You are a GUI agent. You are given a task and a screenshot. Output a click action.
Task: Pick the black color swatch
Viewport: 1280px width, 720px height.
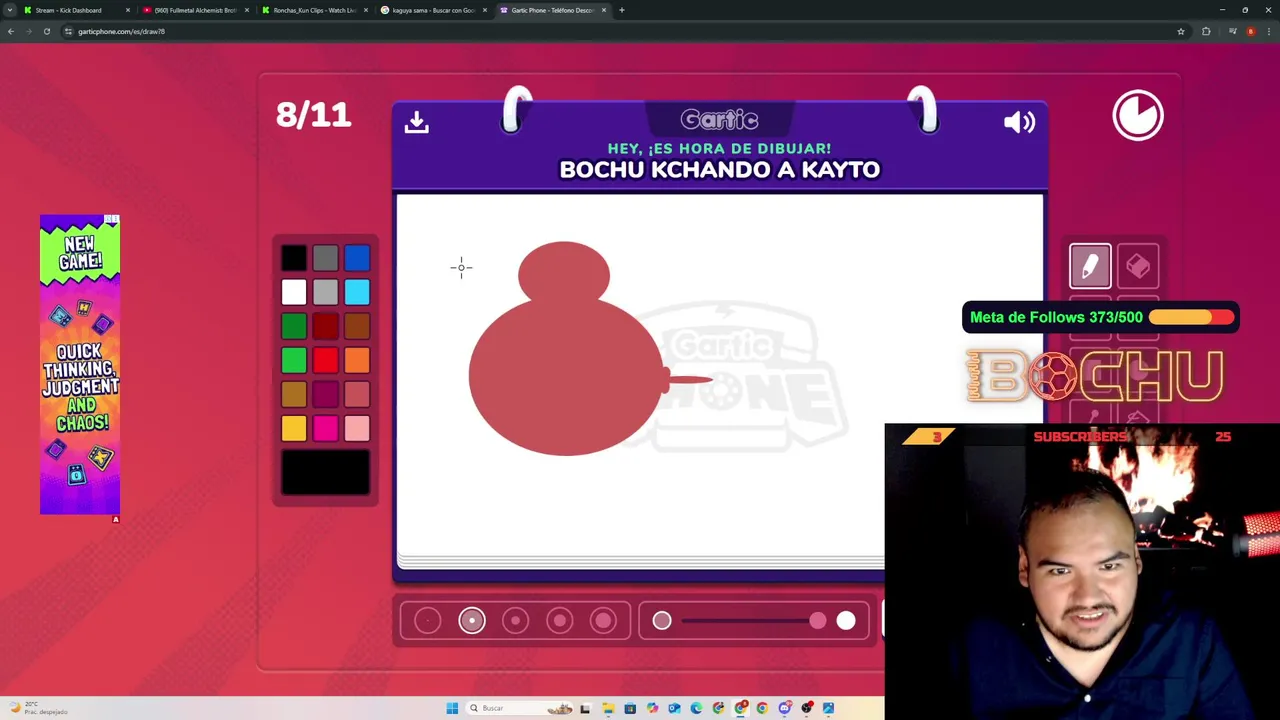point(294,259)
